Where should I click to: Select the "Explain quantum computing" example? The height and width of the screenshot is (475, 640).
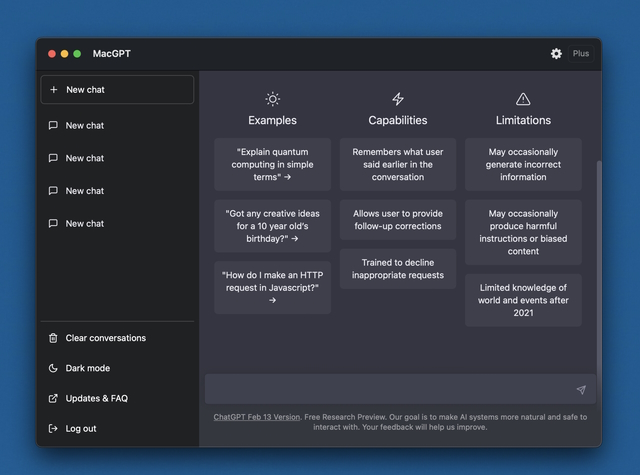272,164
